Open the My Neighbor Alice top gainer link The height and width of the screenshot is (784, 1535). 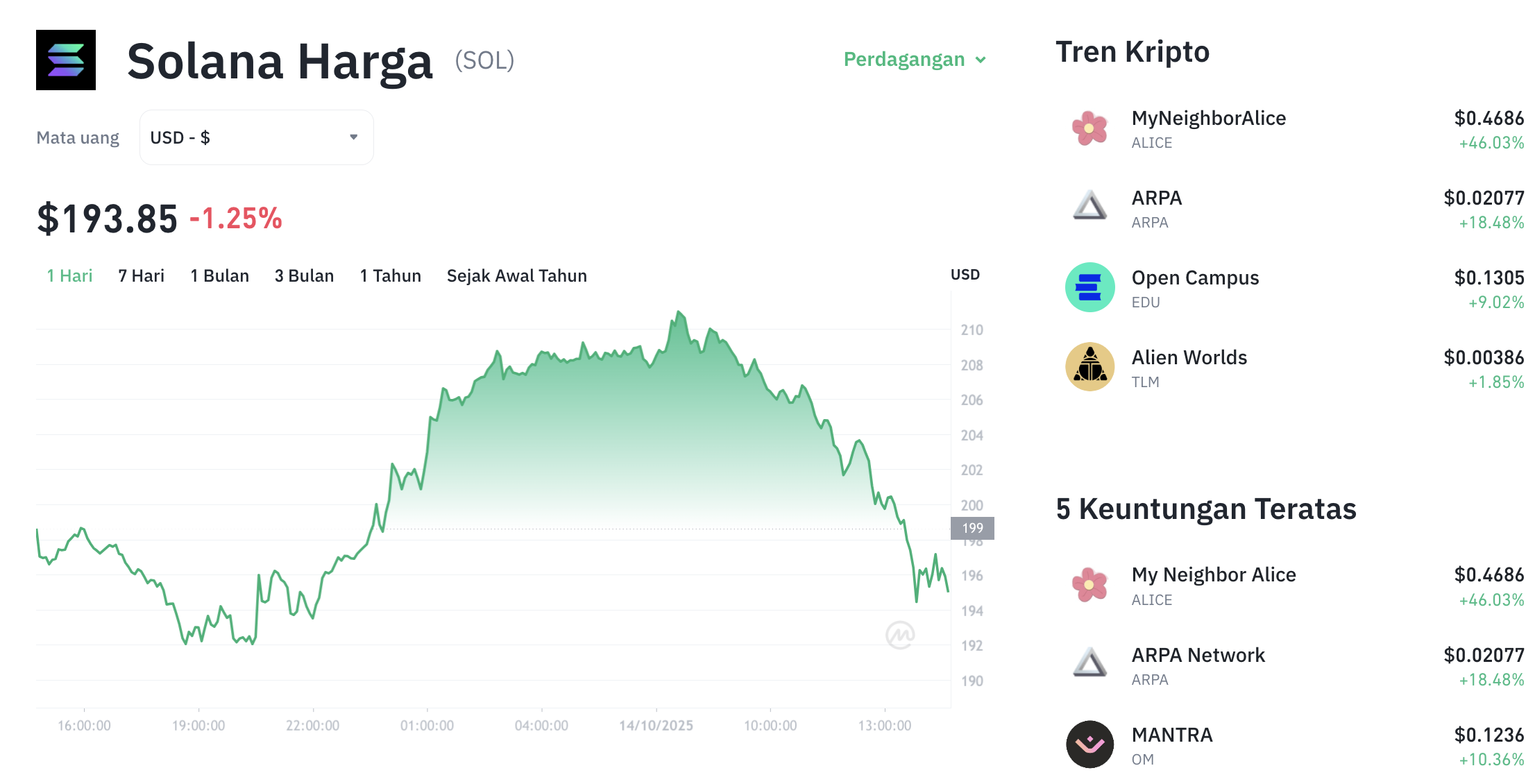pos(1213,575)
